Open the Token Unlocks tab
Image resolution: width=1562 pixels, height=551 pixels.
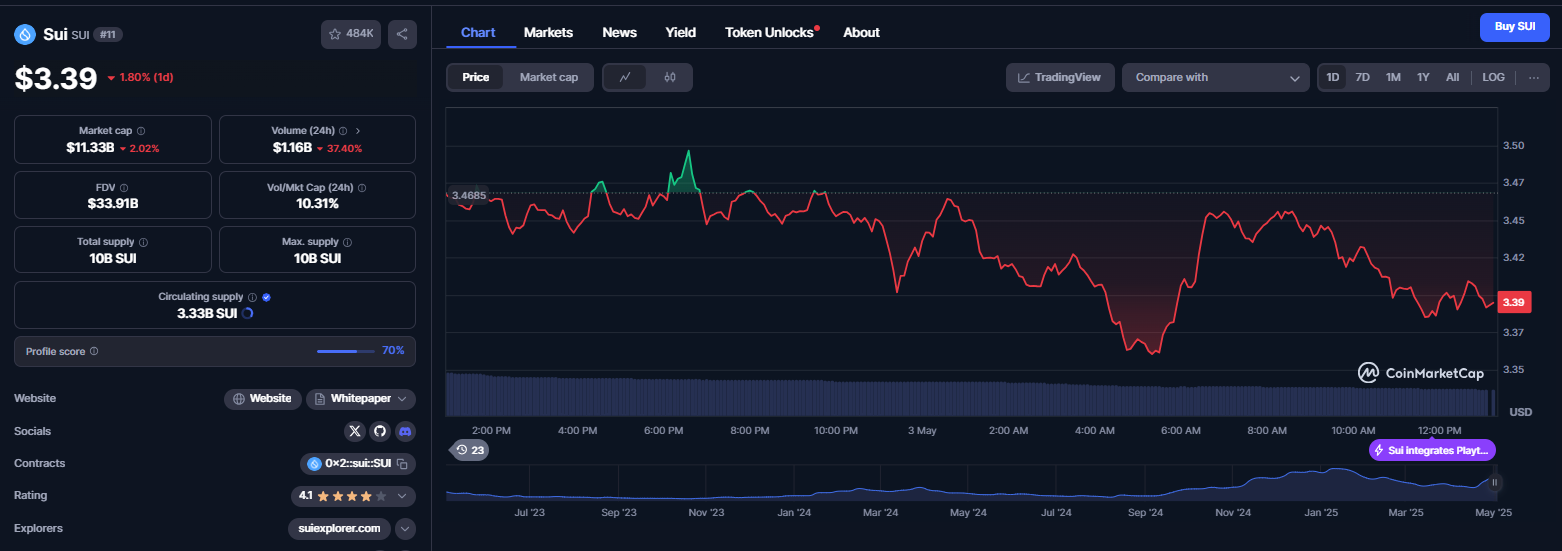click(x=770, y=32)
